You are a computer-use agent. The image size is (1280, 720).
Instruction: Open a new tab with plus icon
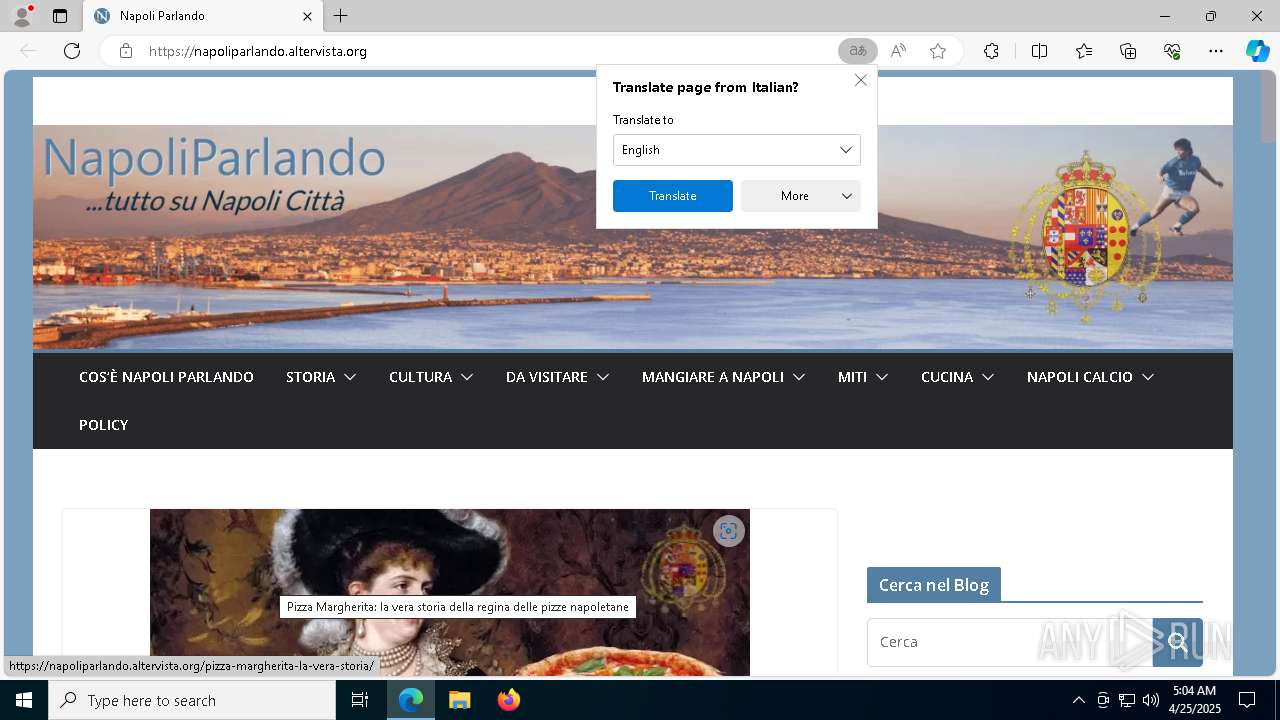coord(341,16)
